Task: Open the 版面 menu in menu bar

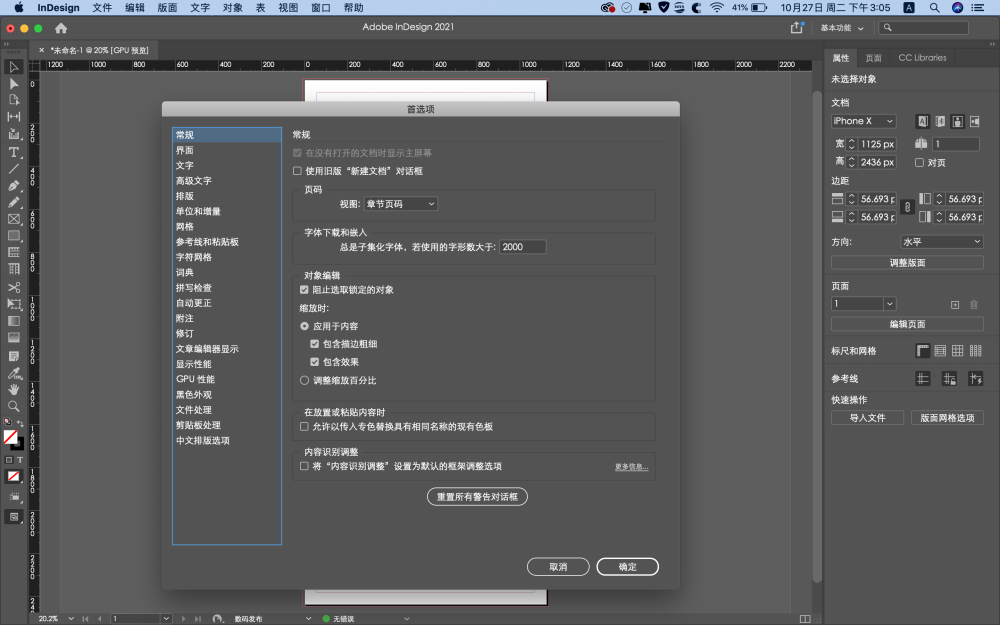Action: point(168,7)
